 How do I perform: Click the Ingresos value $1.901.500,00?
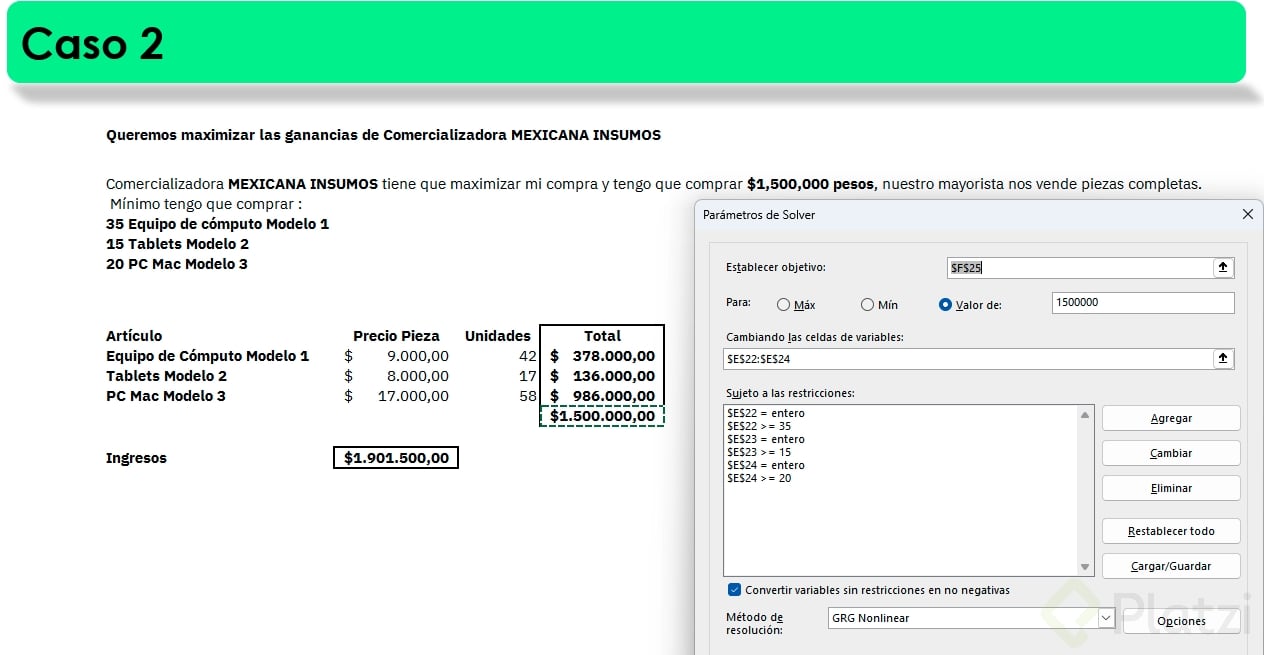click(x=396, y=458)
